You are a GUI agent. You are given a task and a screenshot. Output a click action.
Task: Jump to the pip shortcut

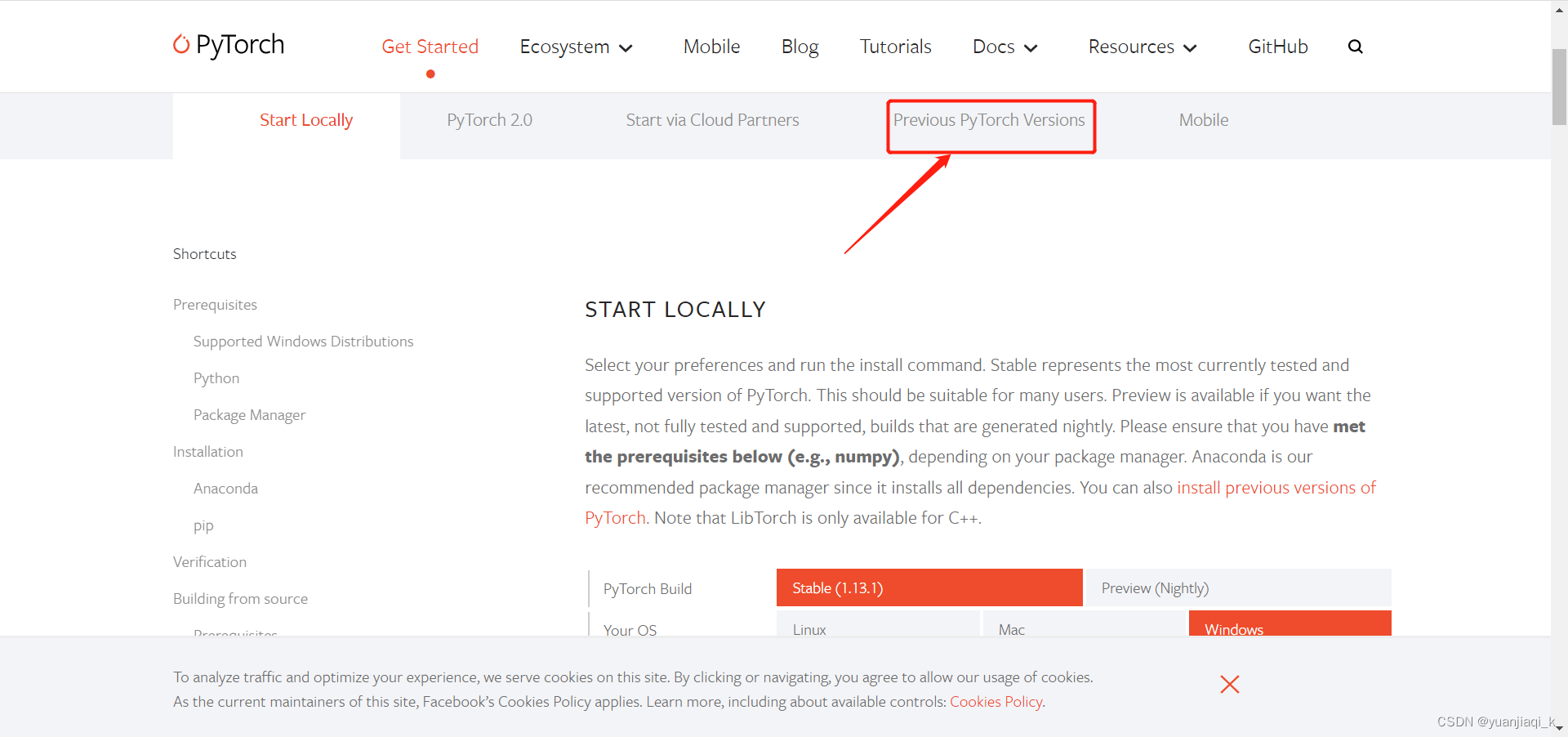203,525
